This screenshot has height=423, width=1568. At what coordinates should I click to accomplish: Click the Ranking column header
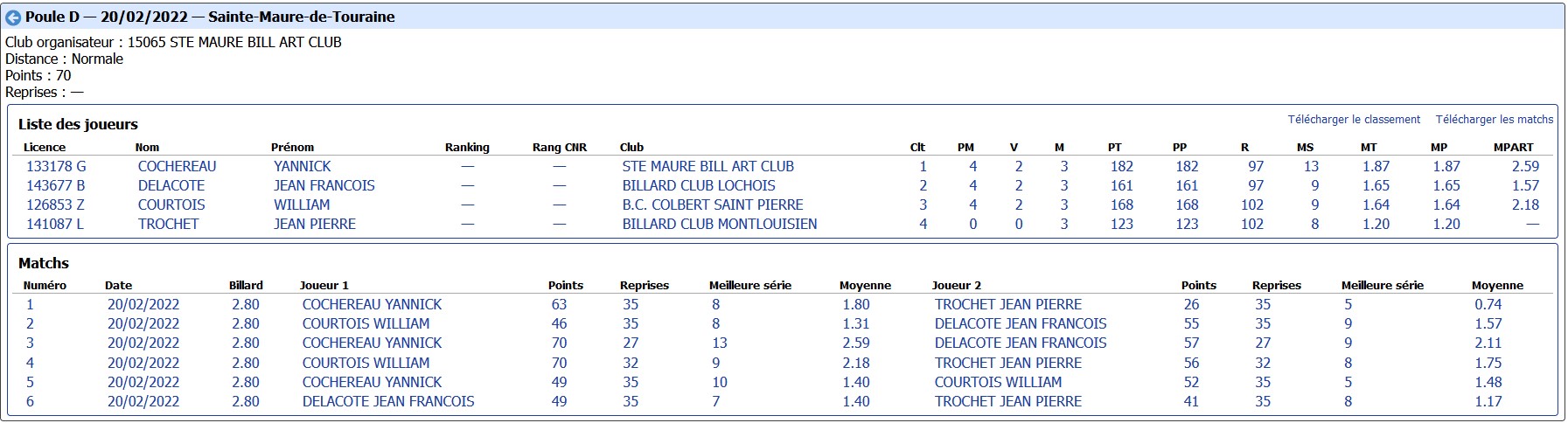tap(467, 147)
